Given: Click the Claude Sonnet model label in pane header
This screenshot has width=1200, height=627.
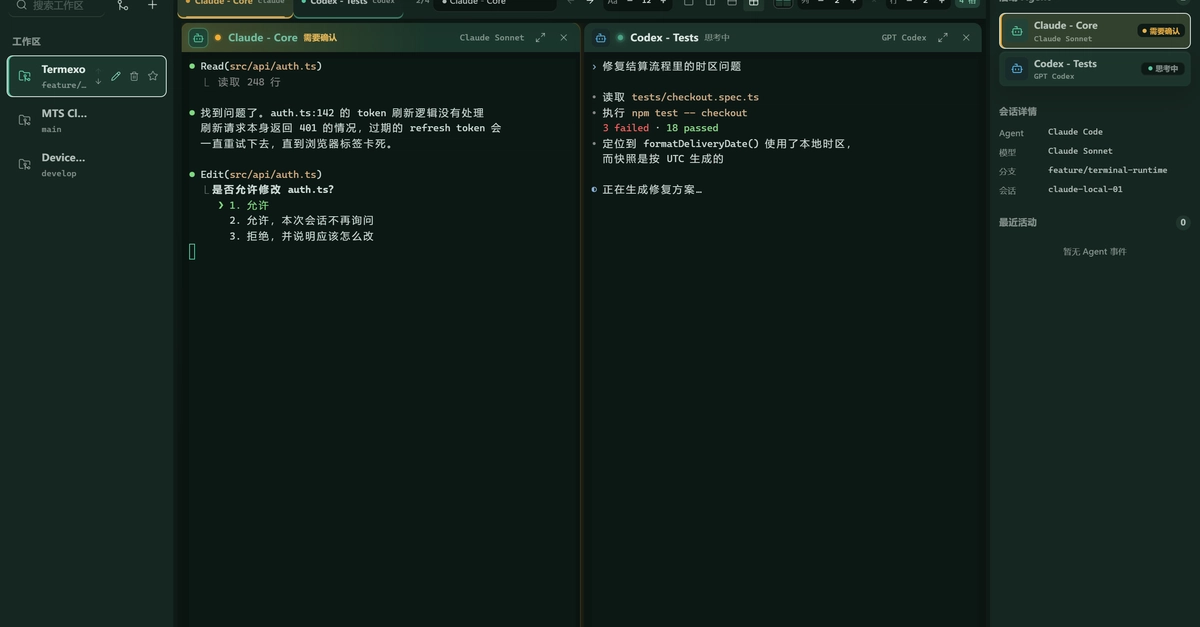Looking at the screenshot, I should [492, 38].
